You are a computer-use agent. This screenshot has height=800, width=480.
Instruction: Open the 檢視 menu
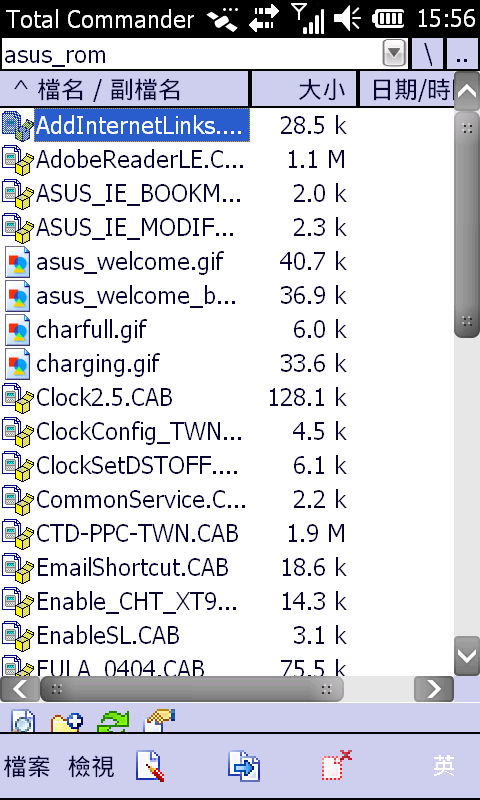(x=91, y=767)
